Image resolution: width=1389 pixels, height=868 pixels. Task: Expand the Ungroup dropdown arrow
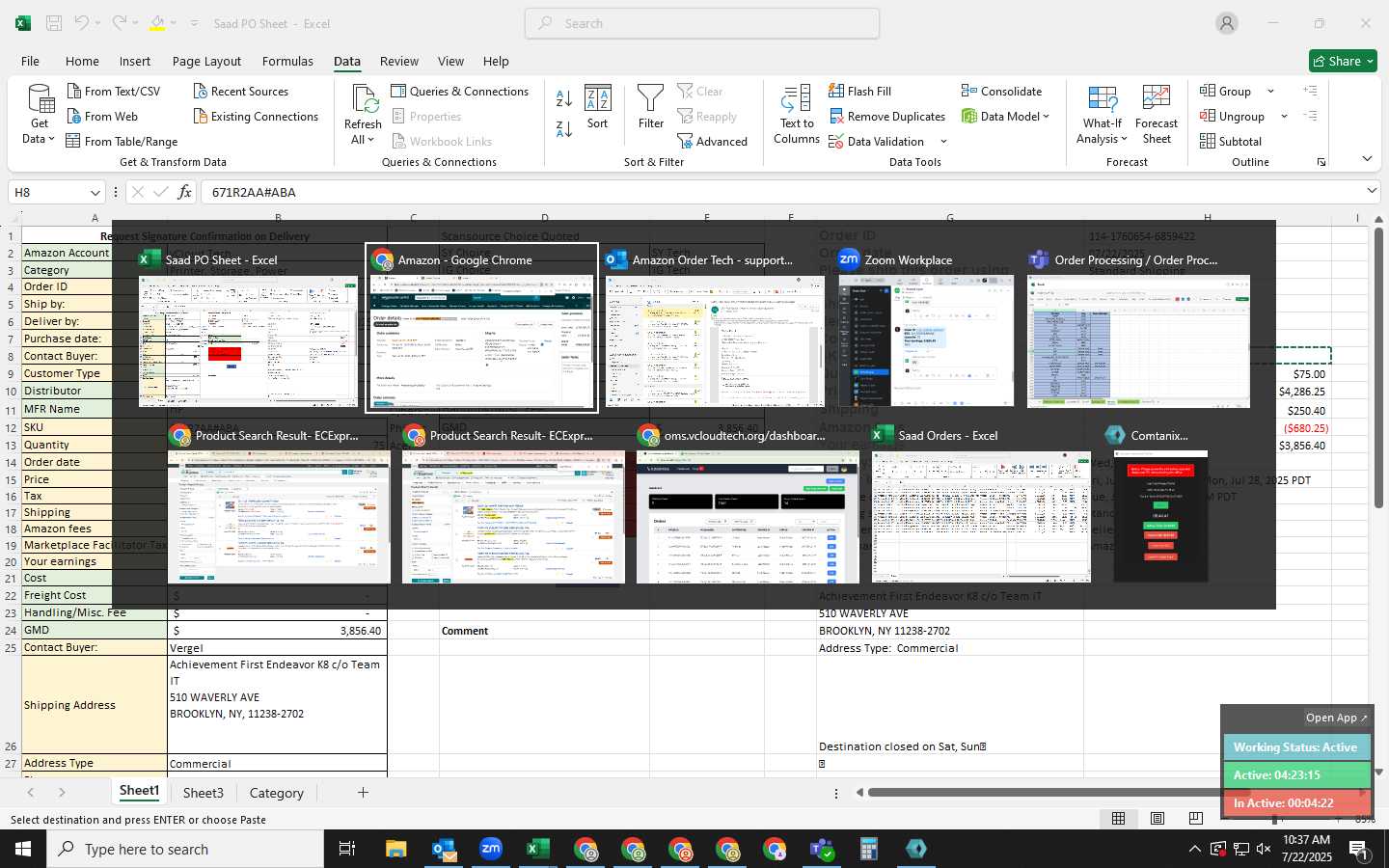coord(1284,117)
